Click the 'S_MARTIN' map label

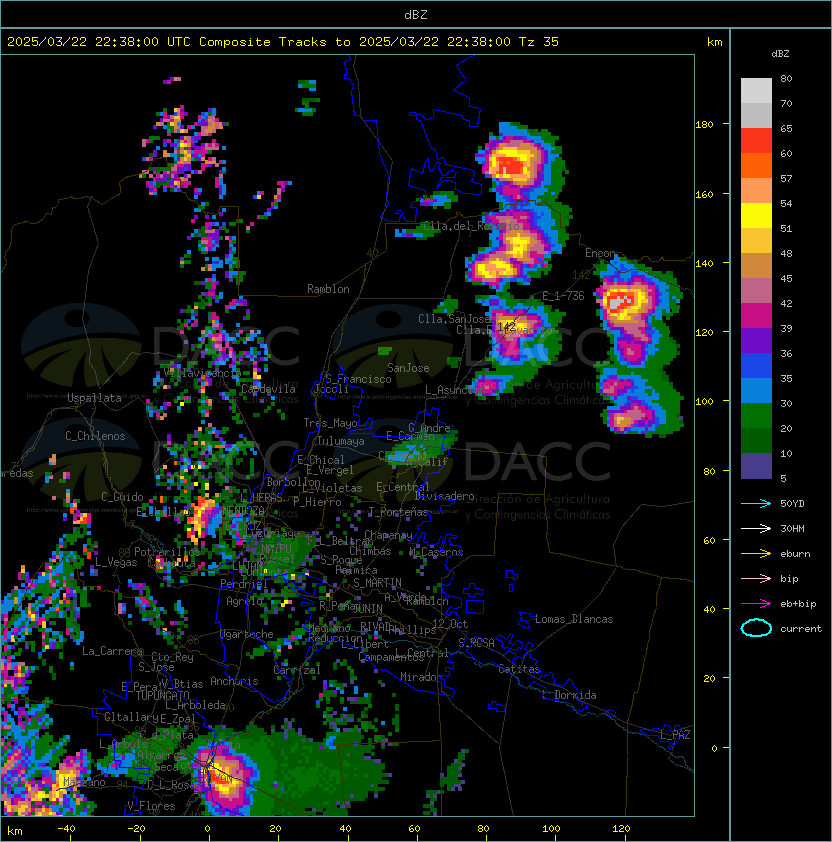coord(377,583)
